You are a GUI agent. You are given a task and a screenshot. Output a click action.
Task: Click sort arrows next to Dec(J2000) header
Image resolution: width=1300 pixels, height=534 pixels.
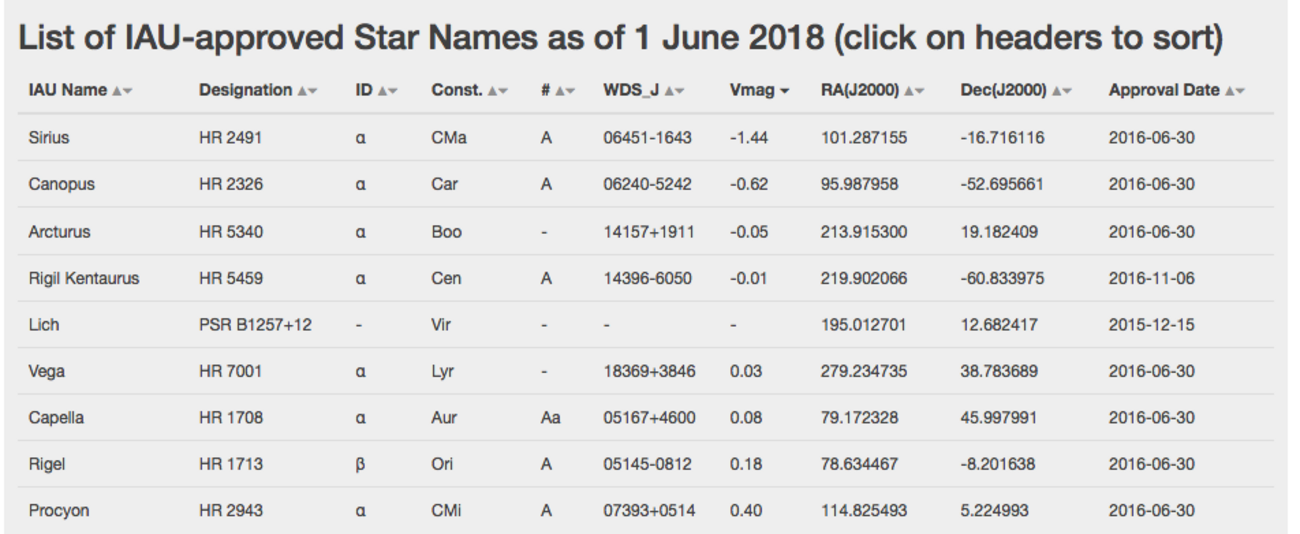(x=1061, y=91)
